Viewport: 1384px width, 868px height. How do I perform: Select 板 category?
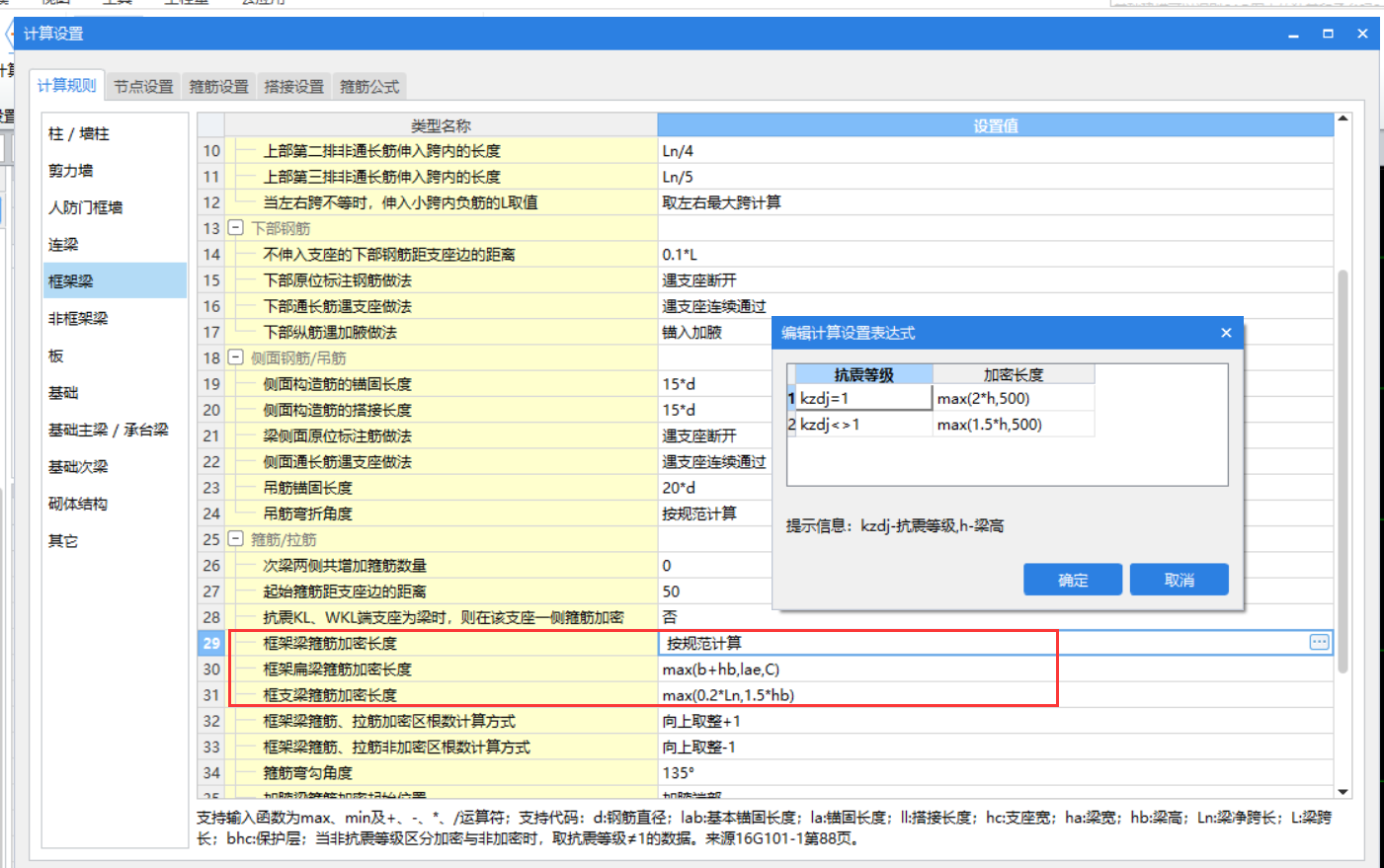coord(115,355)
